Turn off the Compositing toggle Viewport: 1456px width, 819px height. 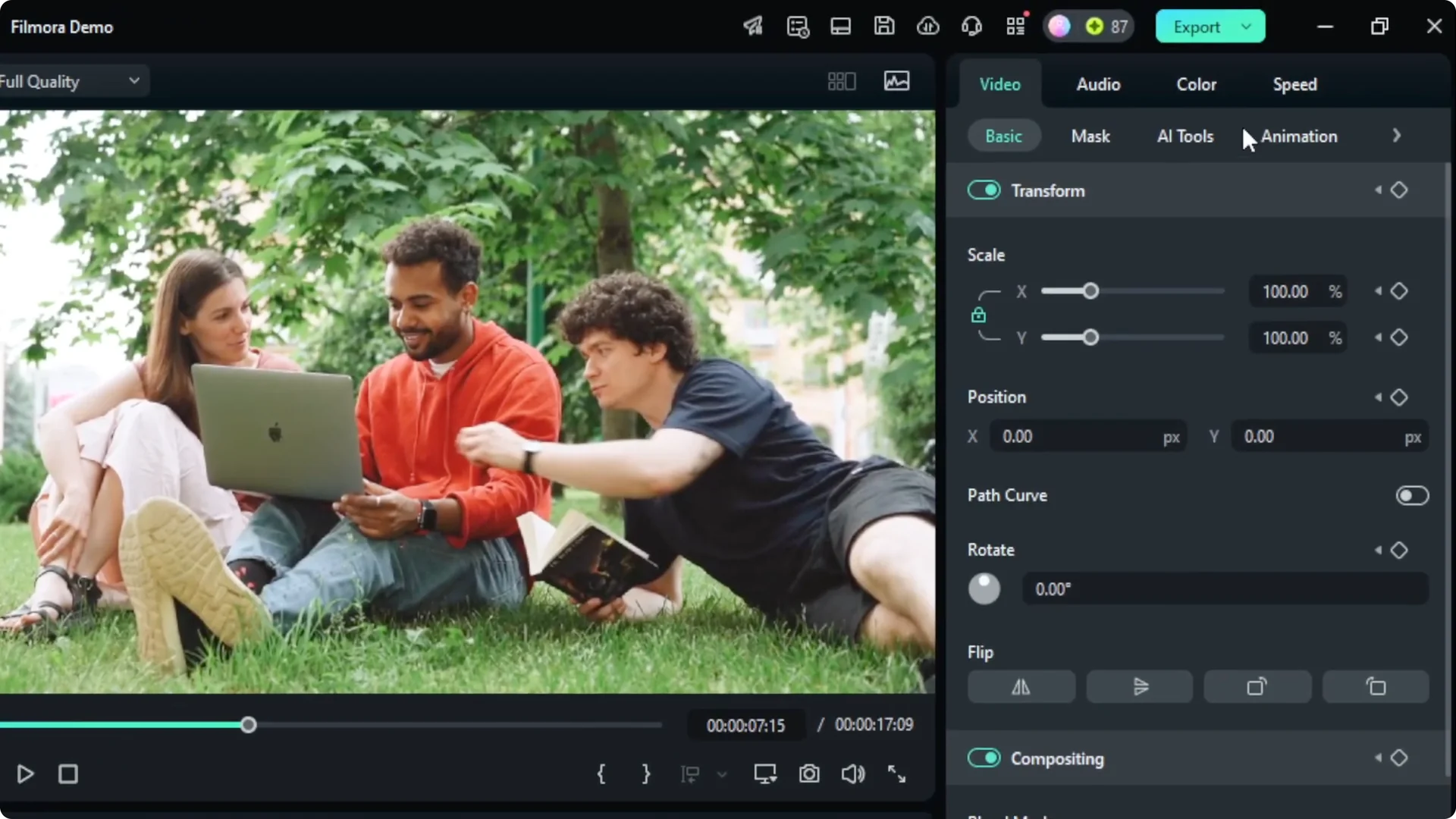pyautogui.click(x=984, y=758)
